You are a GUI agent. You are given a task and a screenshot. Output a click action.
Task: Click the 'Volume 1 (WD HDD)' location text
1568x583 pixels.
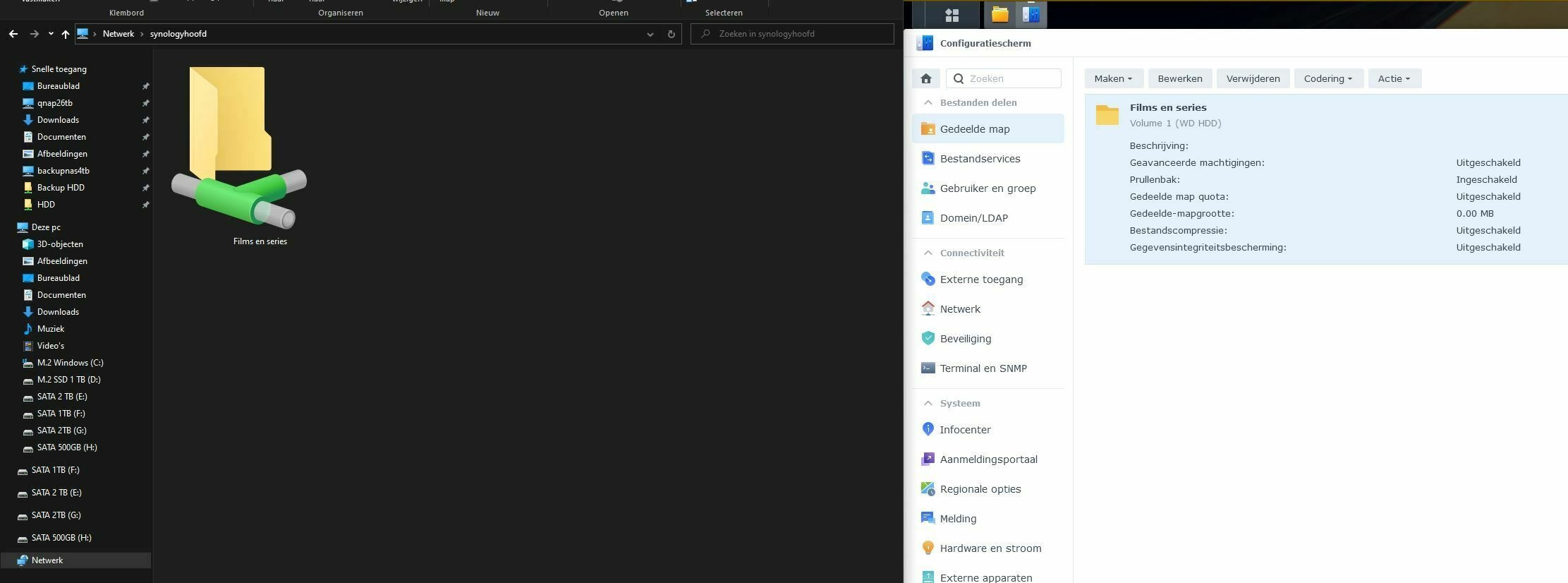pyautogui.click(x=1176, y=124)
